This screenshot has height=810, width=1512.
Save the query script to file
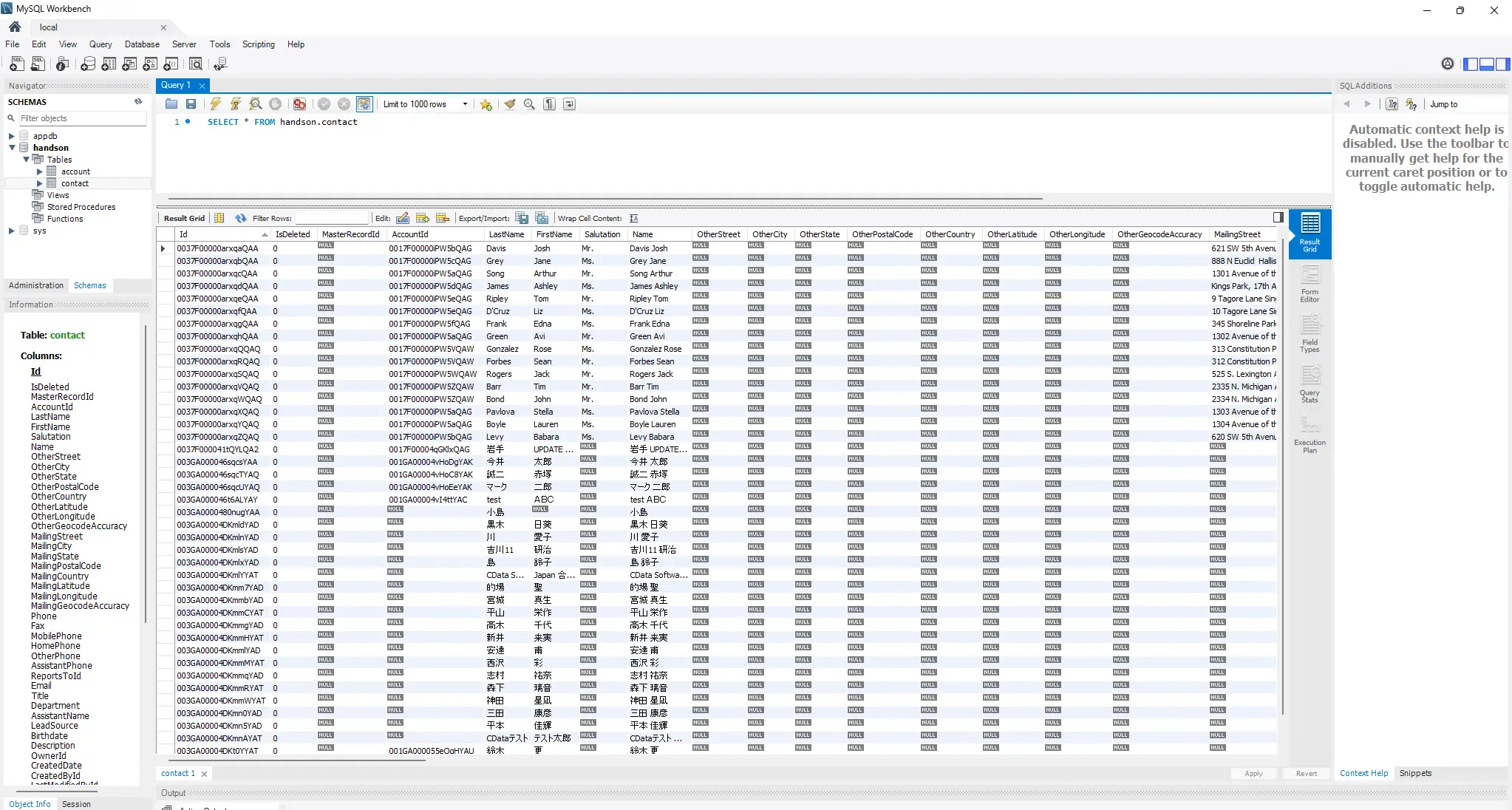point(191,104)
